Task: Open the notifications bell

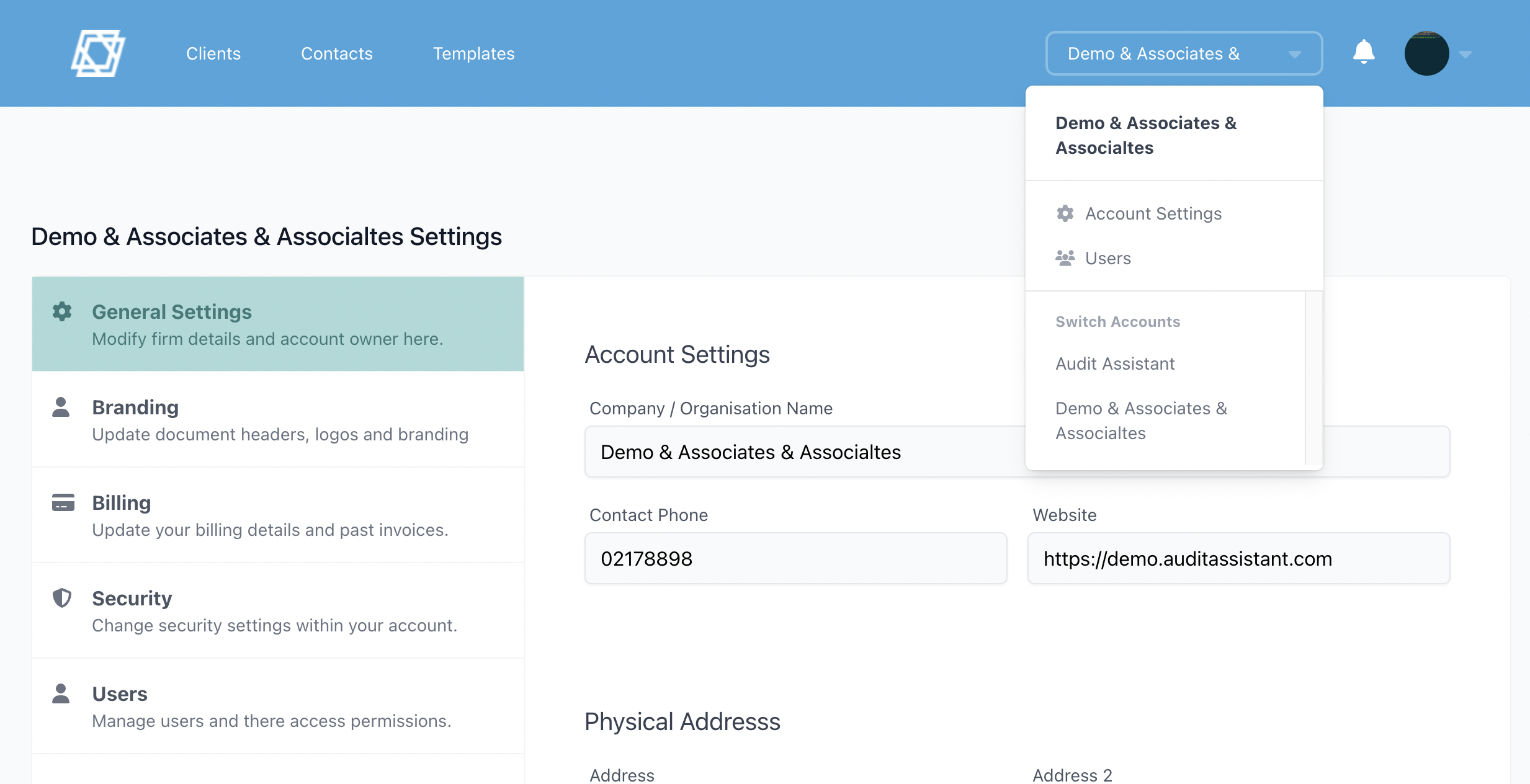Action: pos(1364,52)
